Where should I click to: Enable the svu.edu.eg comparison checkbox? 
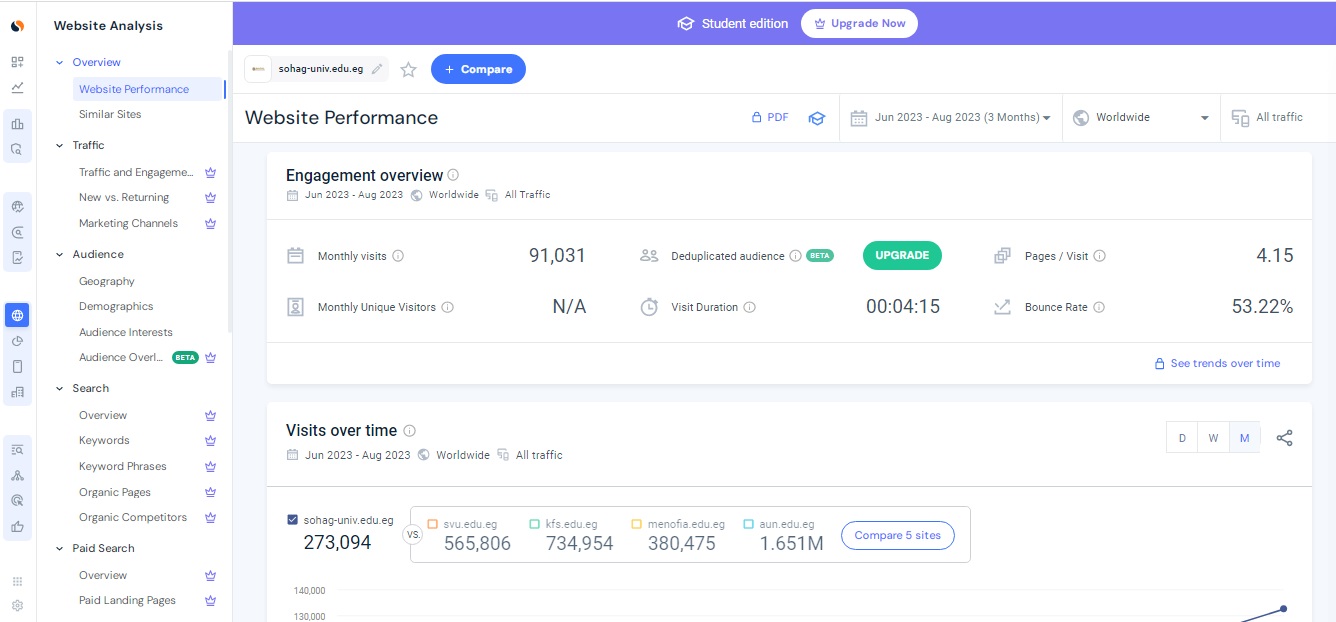click(433, 524)
